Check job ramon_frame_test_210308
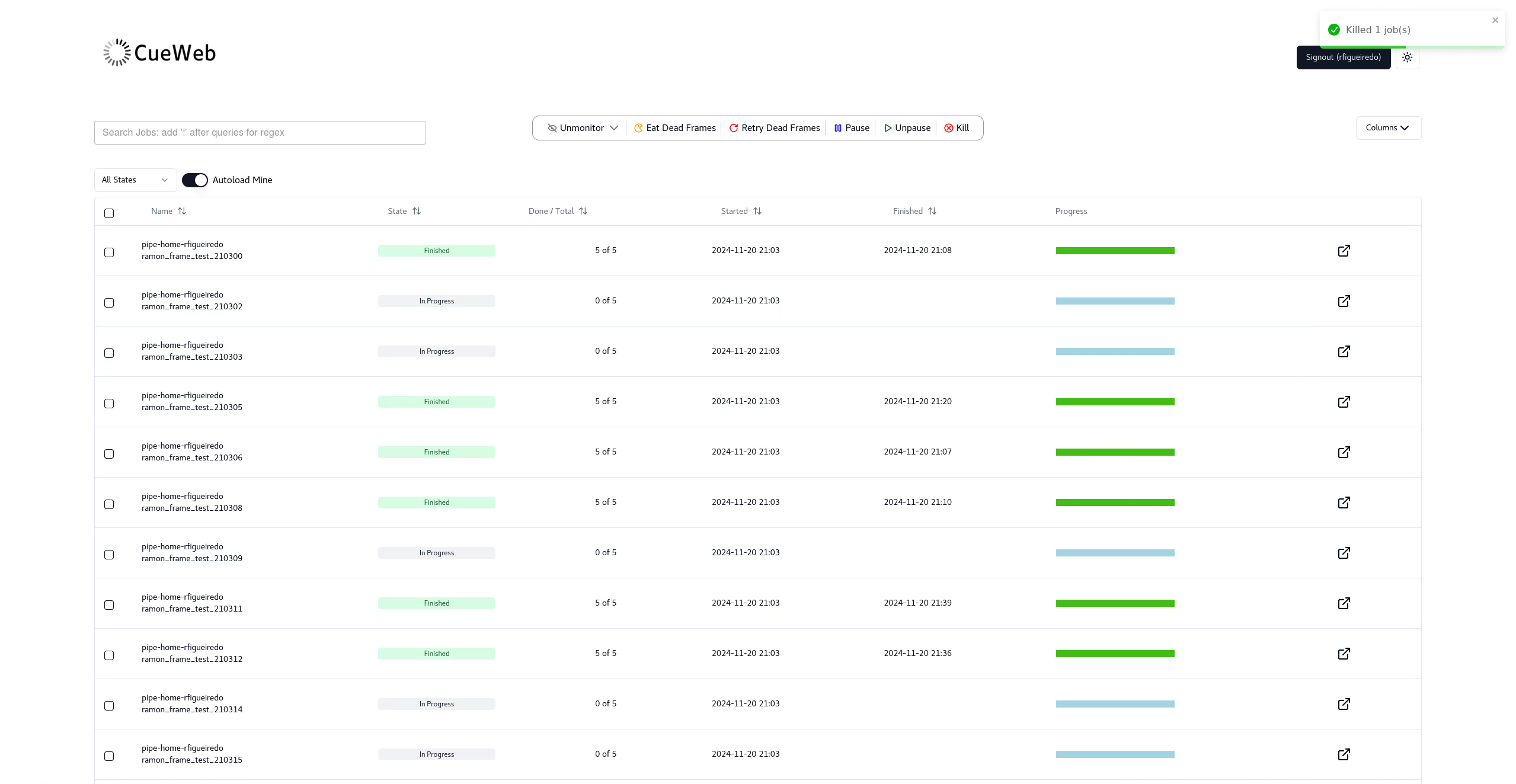Viewport: 1516px width, 784px height. [109, 504]
